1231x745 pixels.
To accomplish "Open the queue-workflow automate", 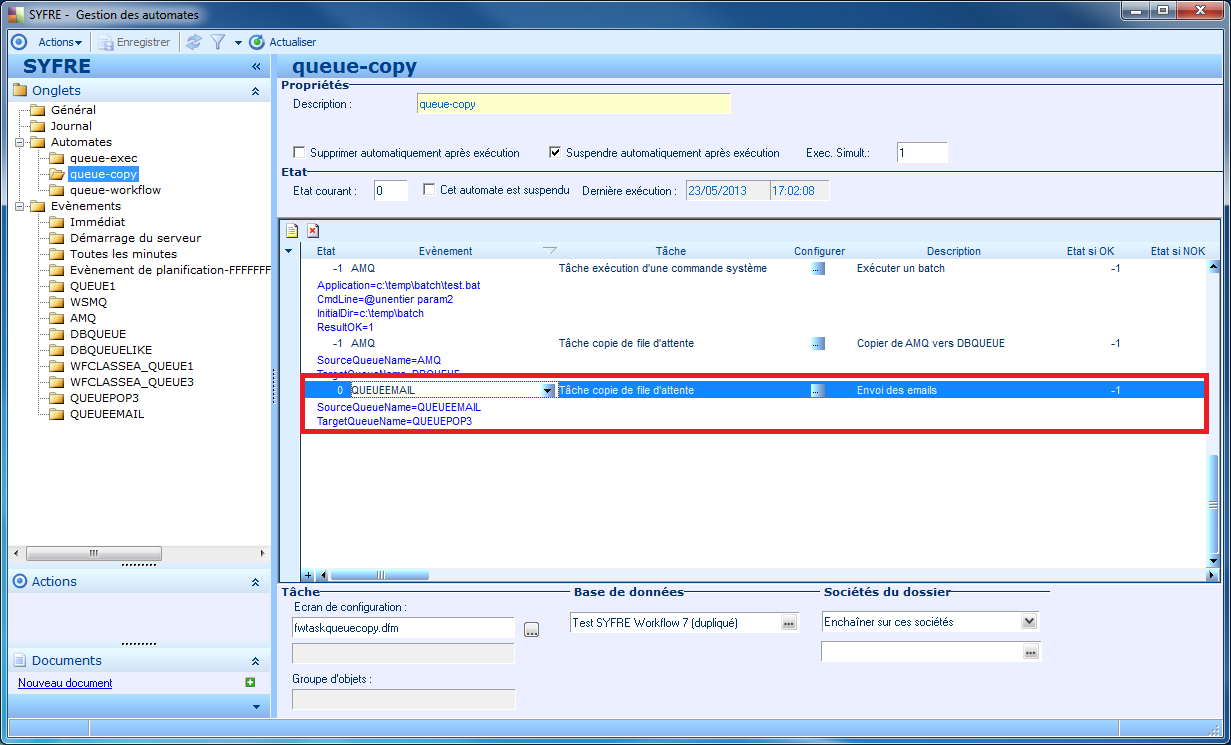I will [115, 190].
